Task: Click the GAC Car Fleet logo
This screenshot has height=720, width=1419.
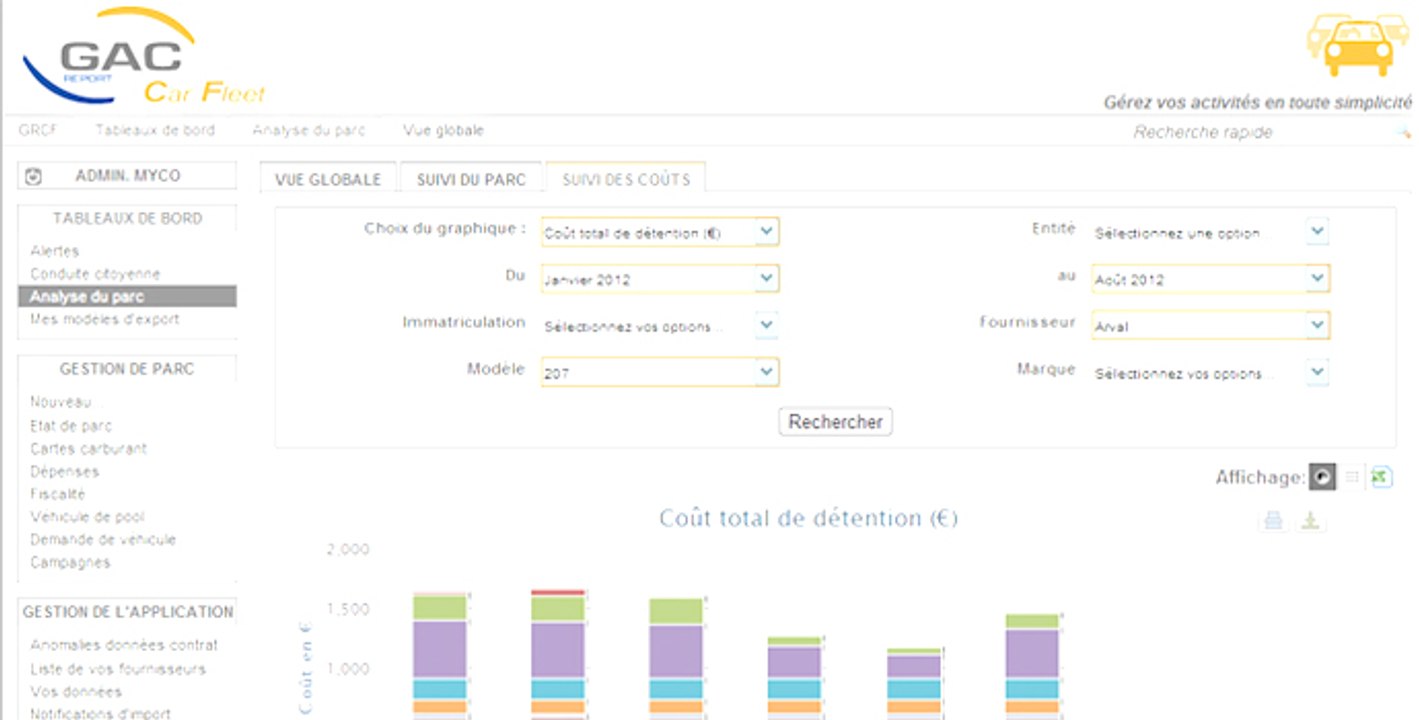Action: 143,58
